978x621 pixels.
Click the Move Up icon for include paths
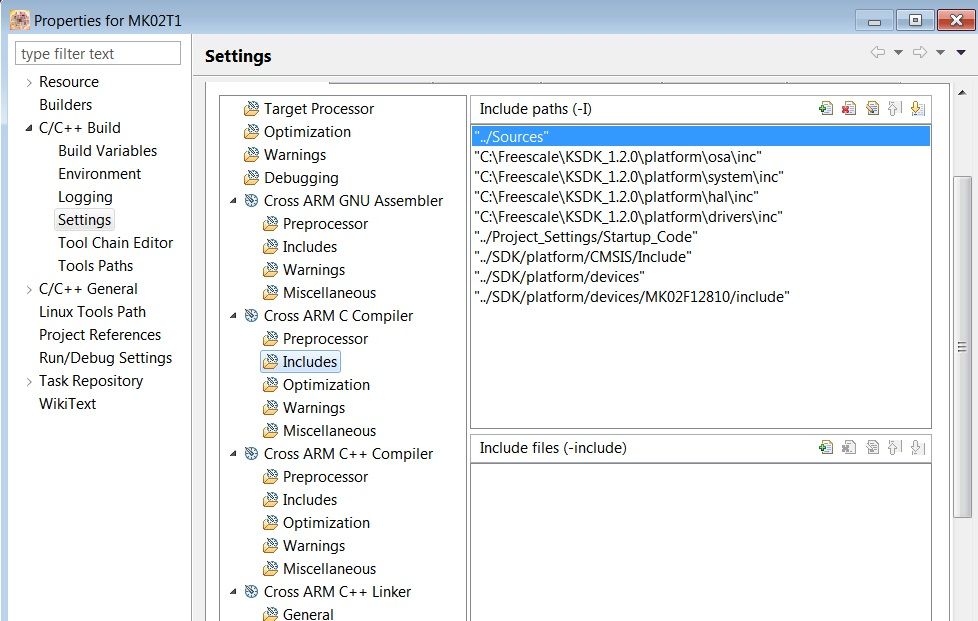[x=895, y=109]
